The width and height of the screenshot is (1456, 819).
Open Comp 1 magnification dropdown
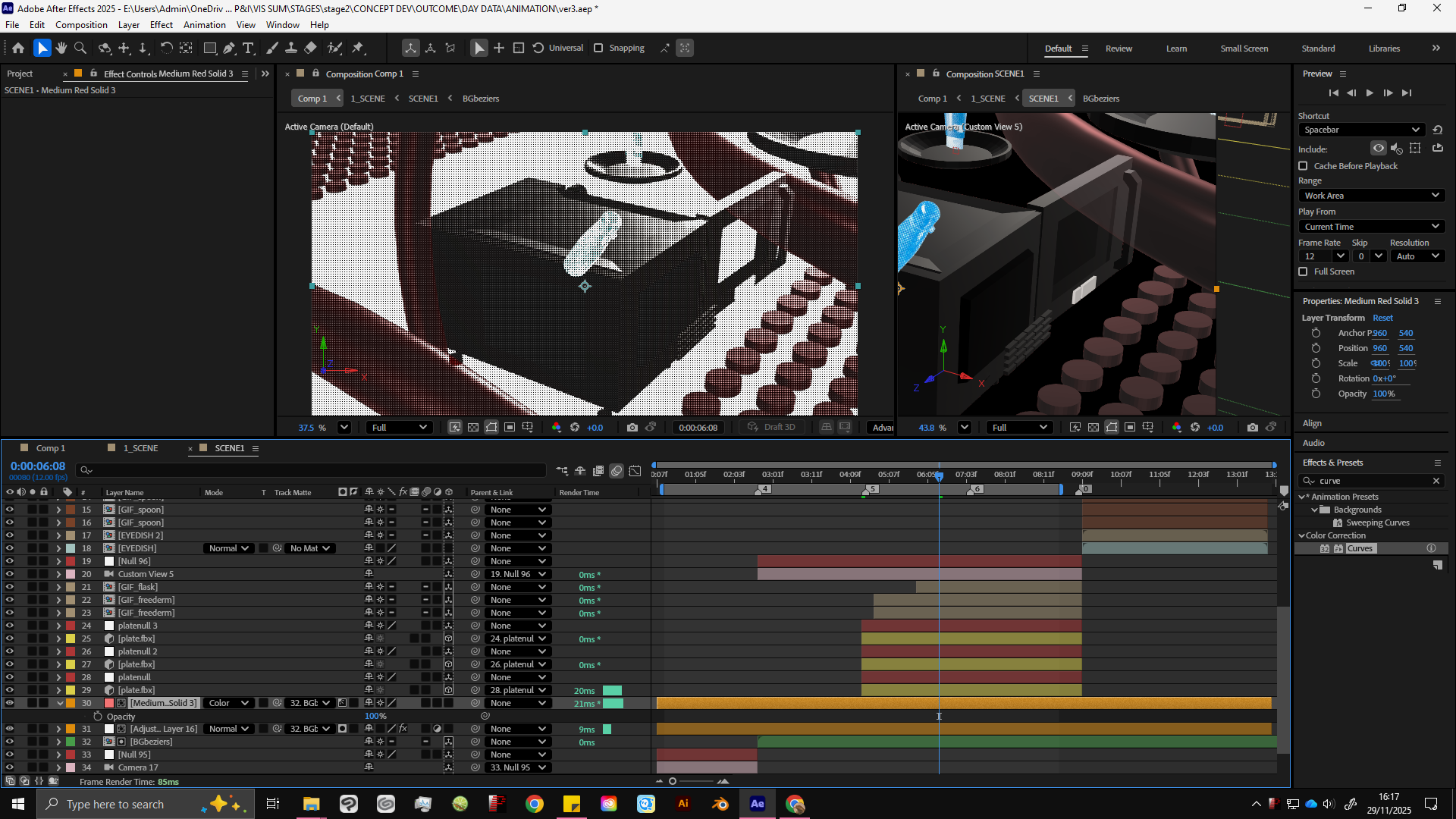[x=344, y=428]
